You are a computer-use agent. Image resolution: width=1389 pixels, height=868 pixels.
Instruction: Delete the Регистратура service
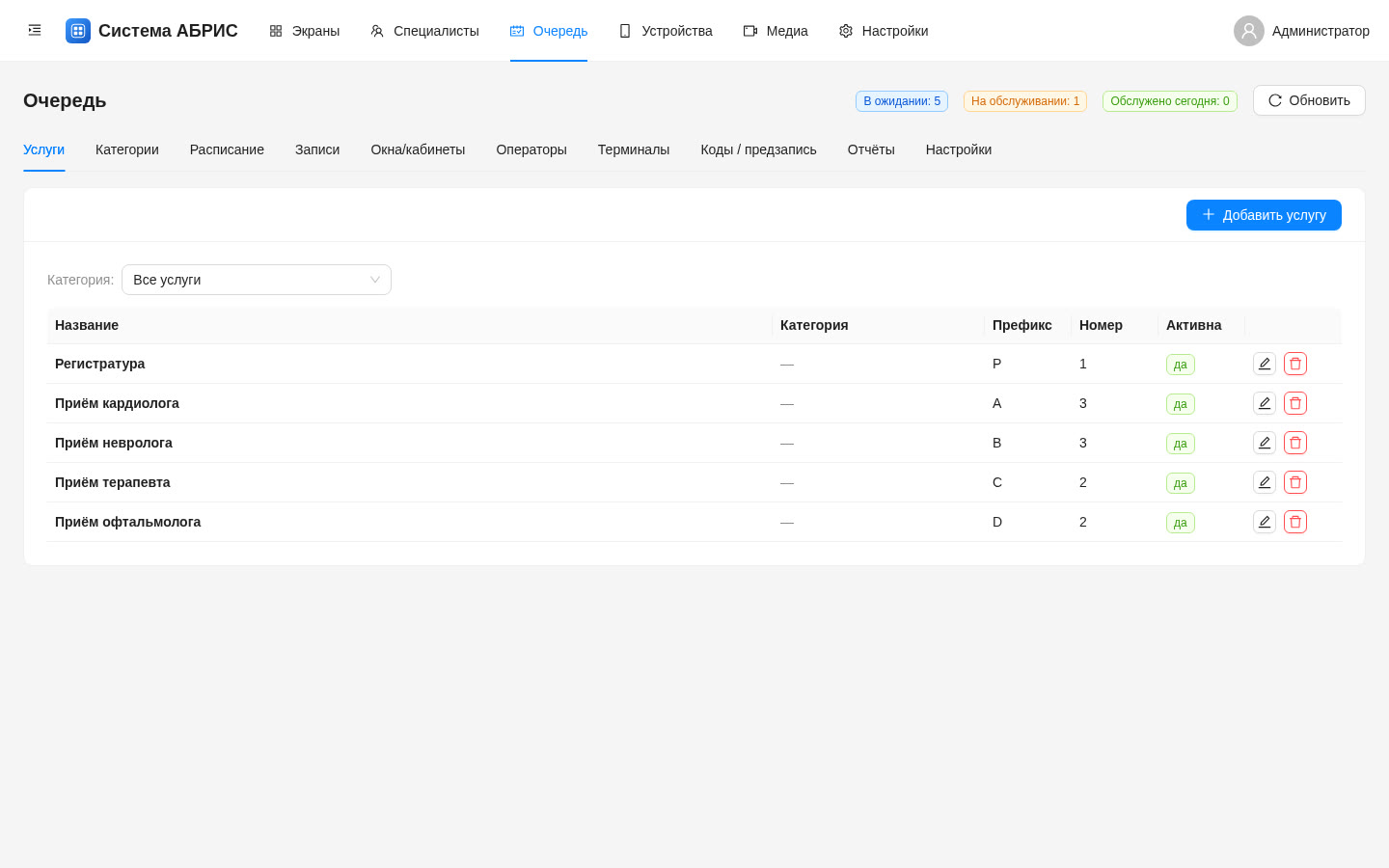[x=1295, y=364]
